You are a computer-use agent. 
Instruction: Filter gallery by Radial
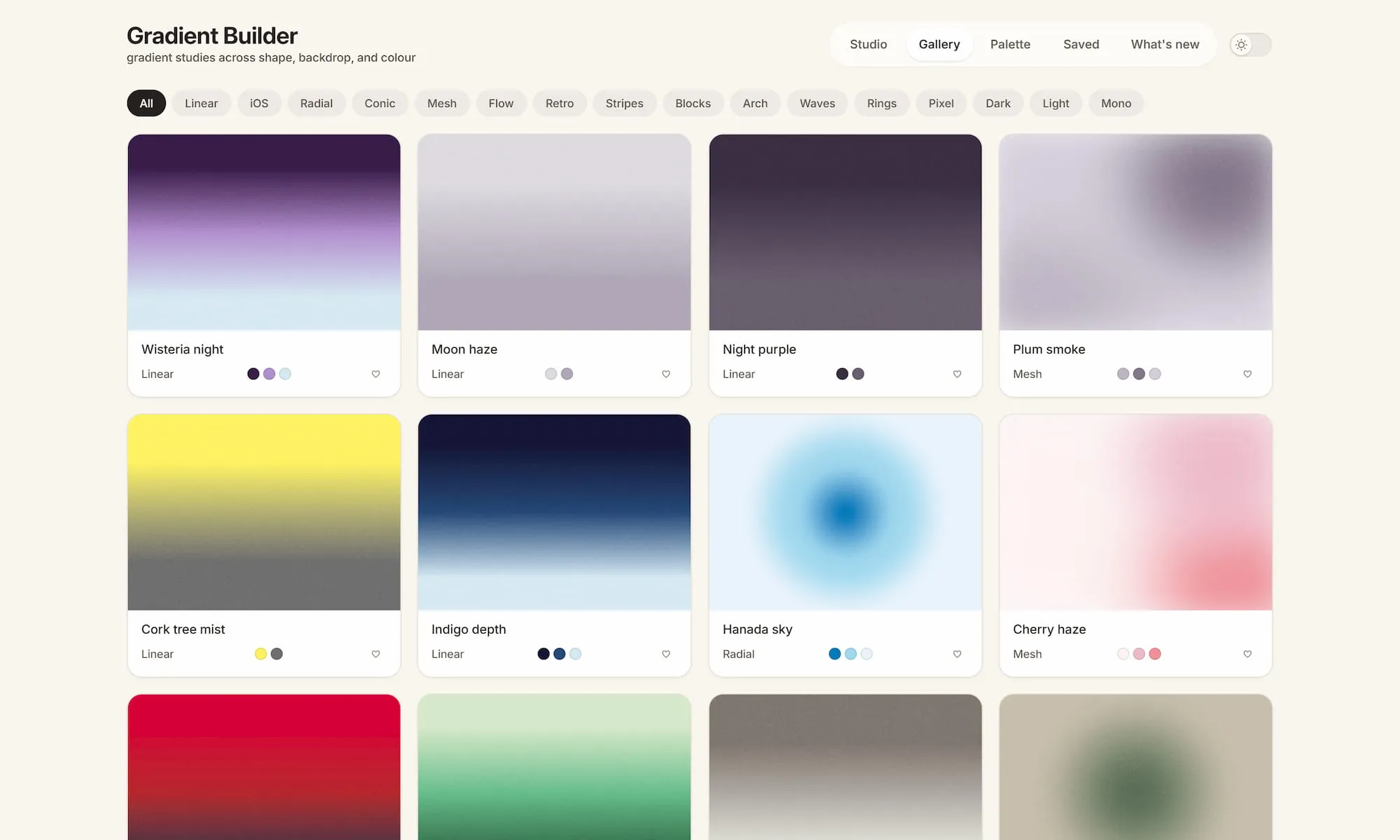[316, 104]
